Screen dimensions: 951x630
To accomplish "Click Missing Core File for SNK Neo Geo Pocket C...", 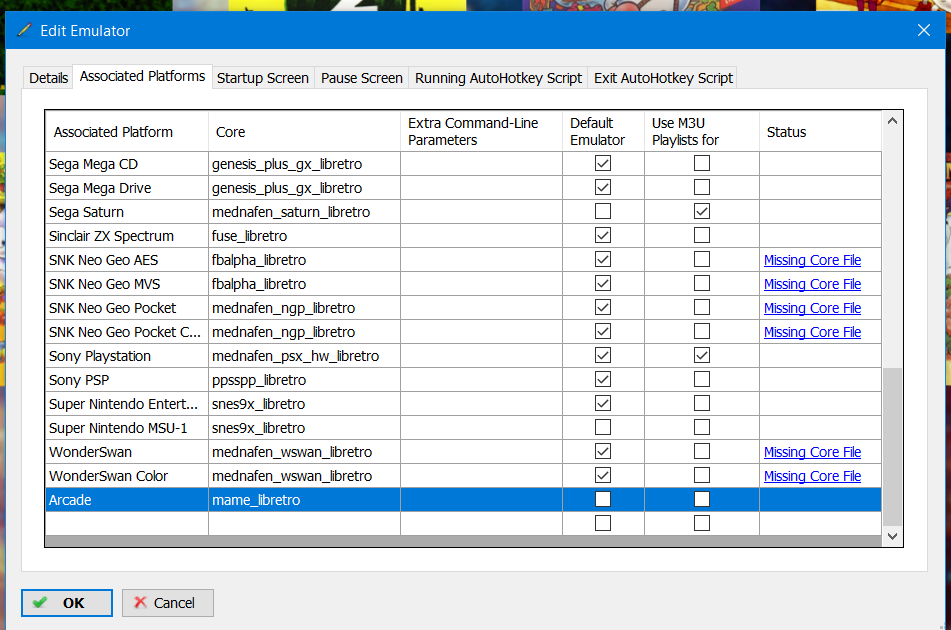I will pos(812,332).
